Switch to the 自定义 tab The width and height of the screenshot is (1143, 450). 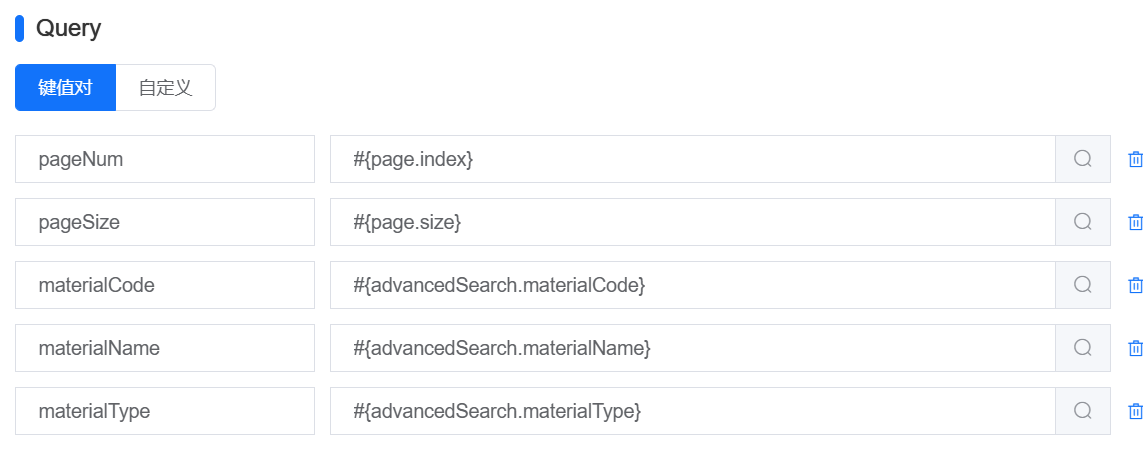tap(165, 87)
